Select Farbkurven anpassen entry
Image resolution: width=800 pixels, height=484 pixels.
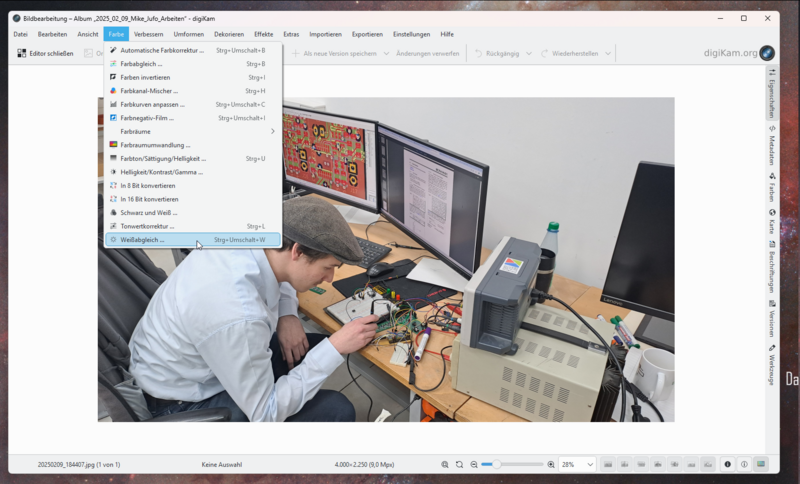click(x=193, y=105)
